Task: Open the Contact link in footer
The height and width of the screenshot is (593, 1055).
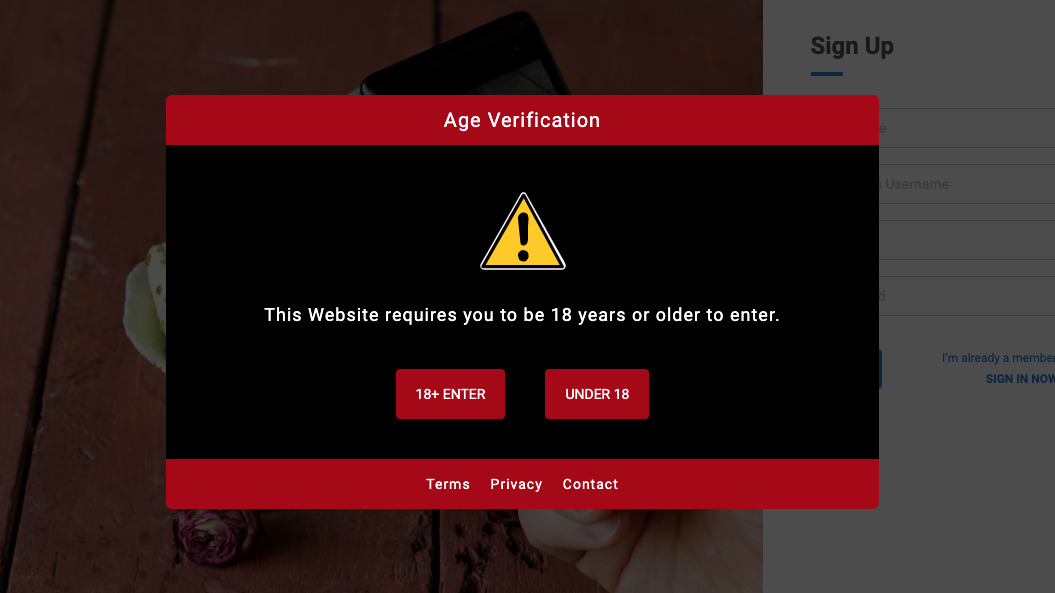Action: click(590, 484)
